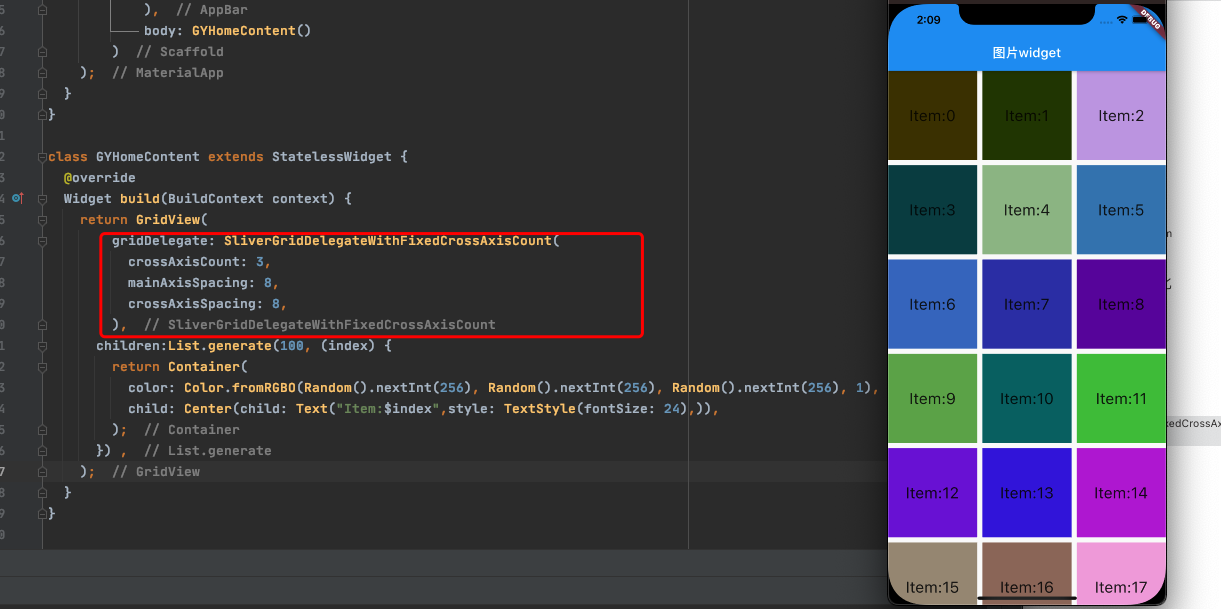Click the StatelessWidget class name
The height and width of the screenshot is (609, 1221).
(328, 157)
